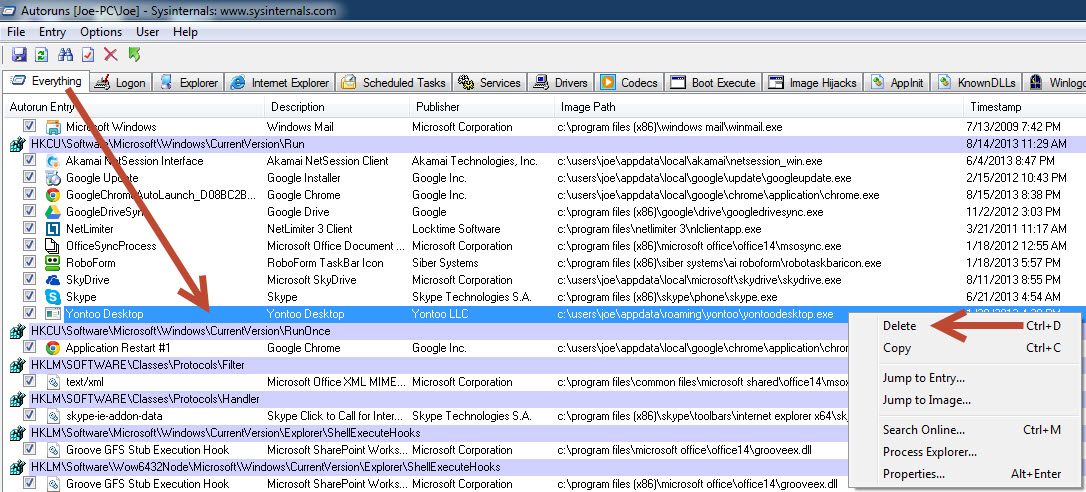Click the Yontoo Desktop entry icon
Screen dimensions: 1086x492
coord(53,314)
